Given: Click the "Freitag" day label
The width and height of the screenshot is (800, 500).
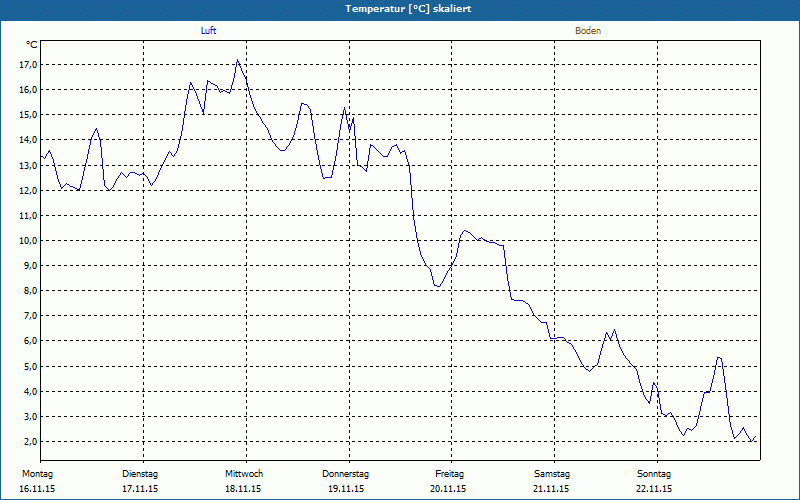Looking at the screenshot, I should (x=449, y=474).
